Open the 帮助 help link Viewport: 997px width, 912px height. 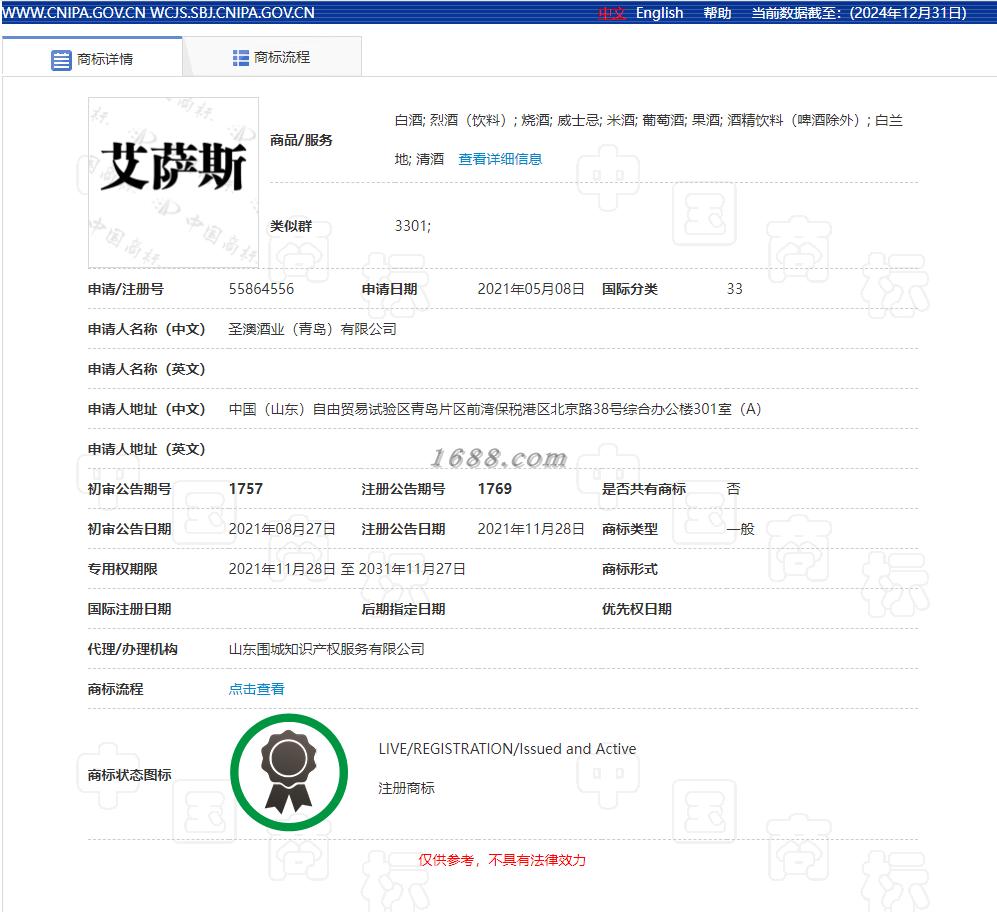[x=717, y=13]
